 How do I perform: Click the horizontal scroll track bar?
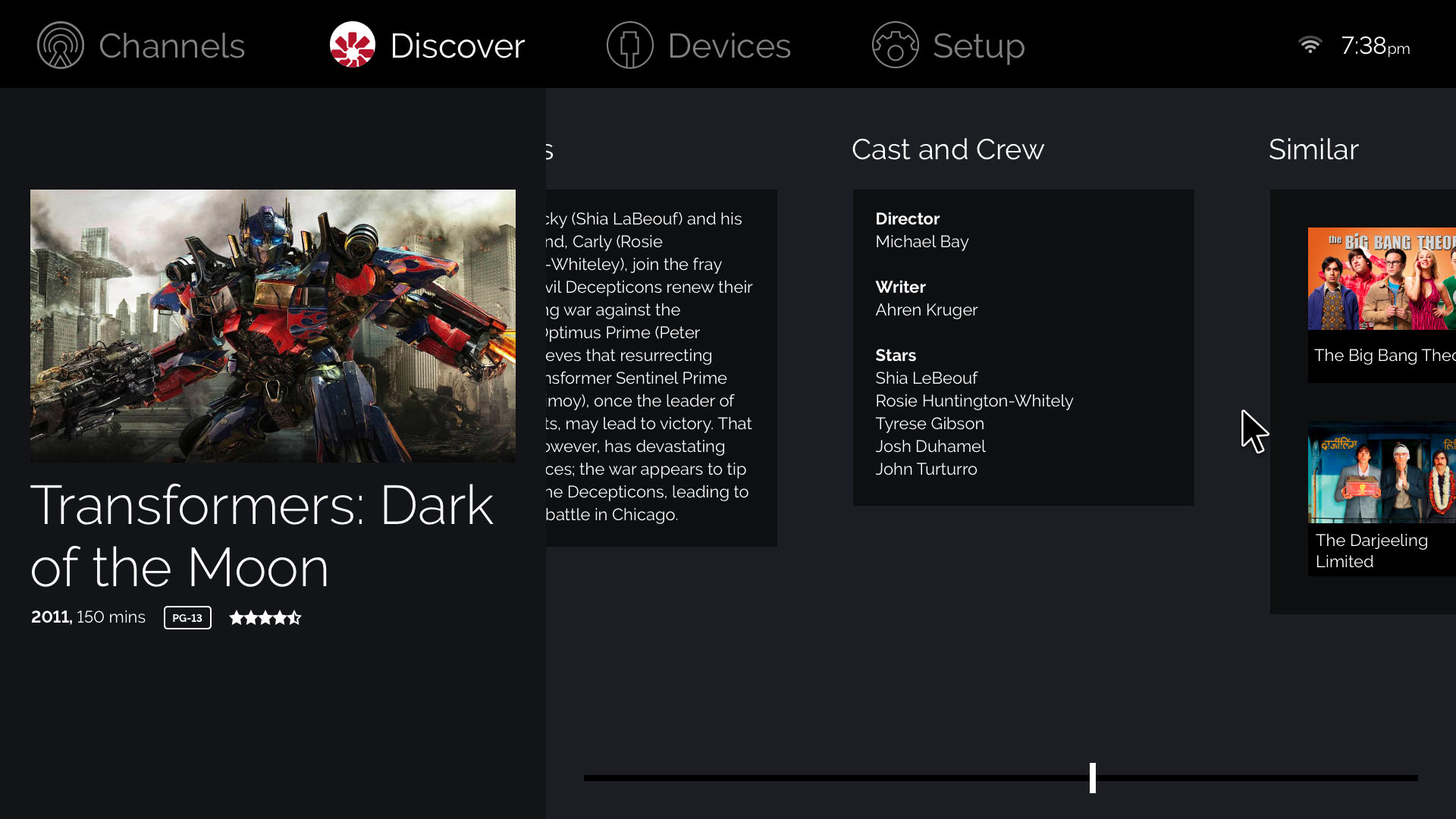tap(1001, 778)
